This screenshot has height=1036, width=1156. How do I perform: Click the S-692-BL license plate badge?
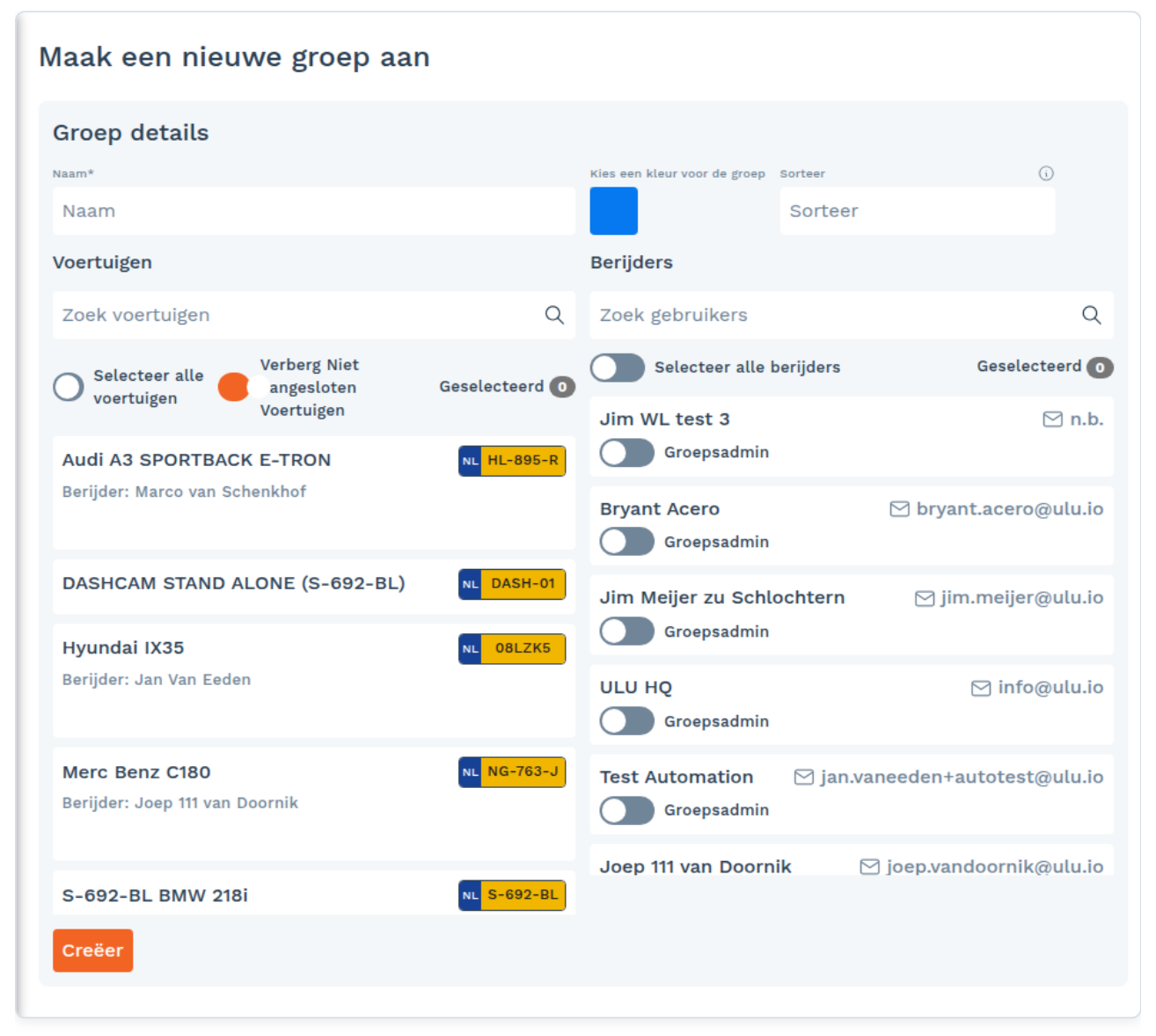point(512,895)
